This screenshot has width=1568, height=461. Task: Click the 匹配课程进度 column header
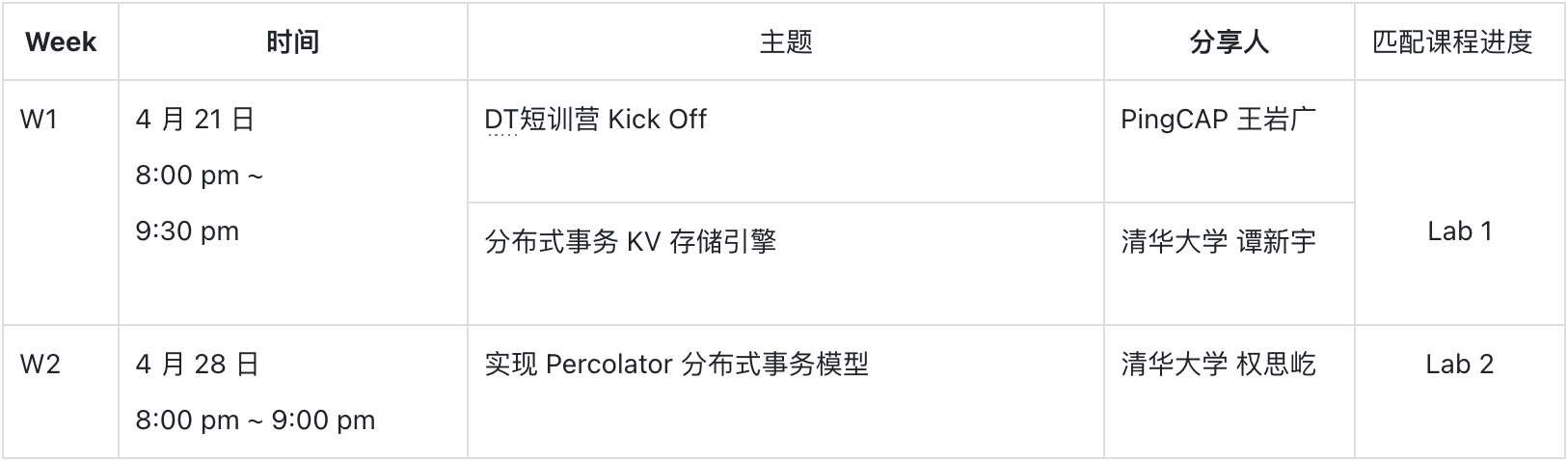tap(1452, 41)
